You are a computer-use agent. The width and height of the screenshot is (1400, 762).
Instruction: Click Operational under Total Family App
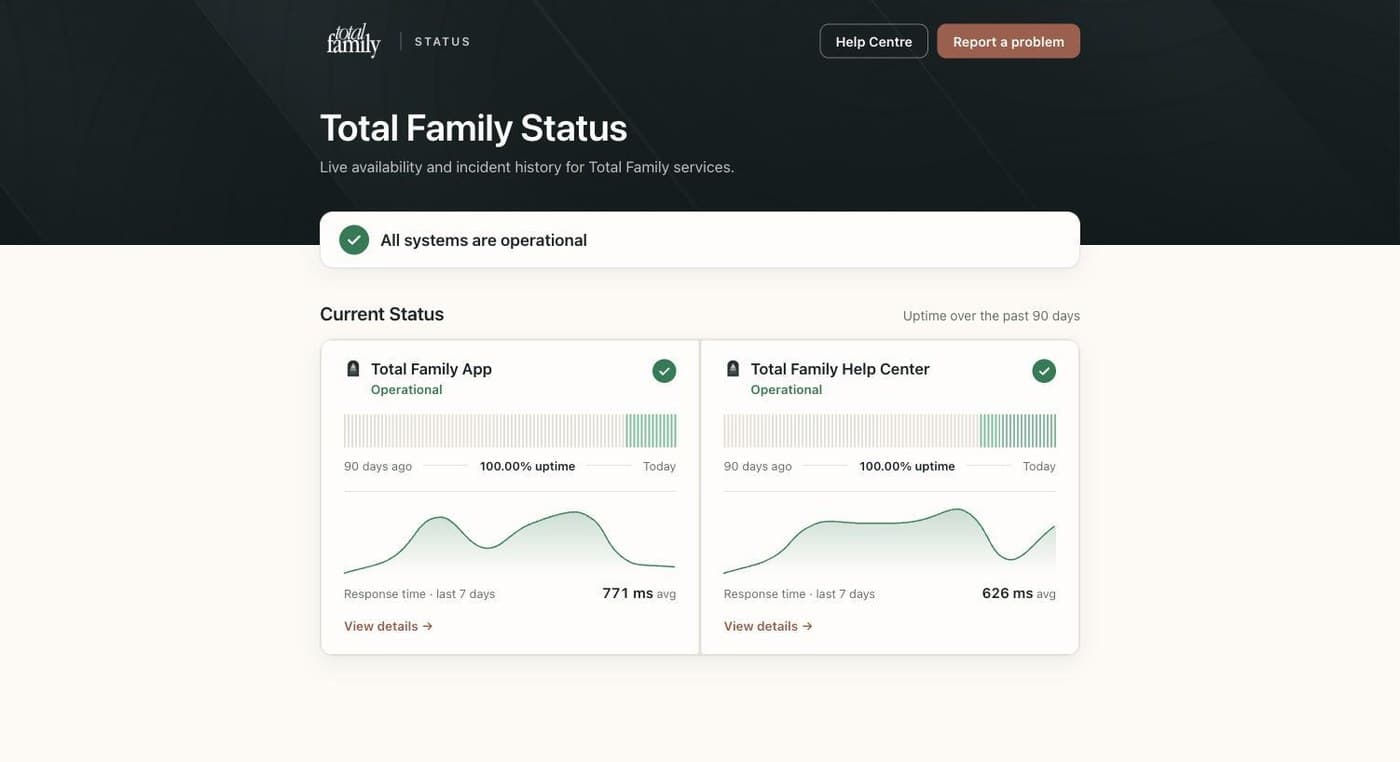(x=406, y=390)
